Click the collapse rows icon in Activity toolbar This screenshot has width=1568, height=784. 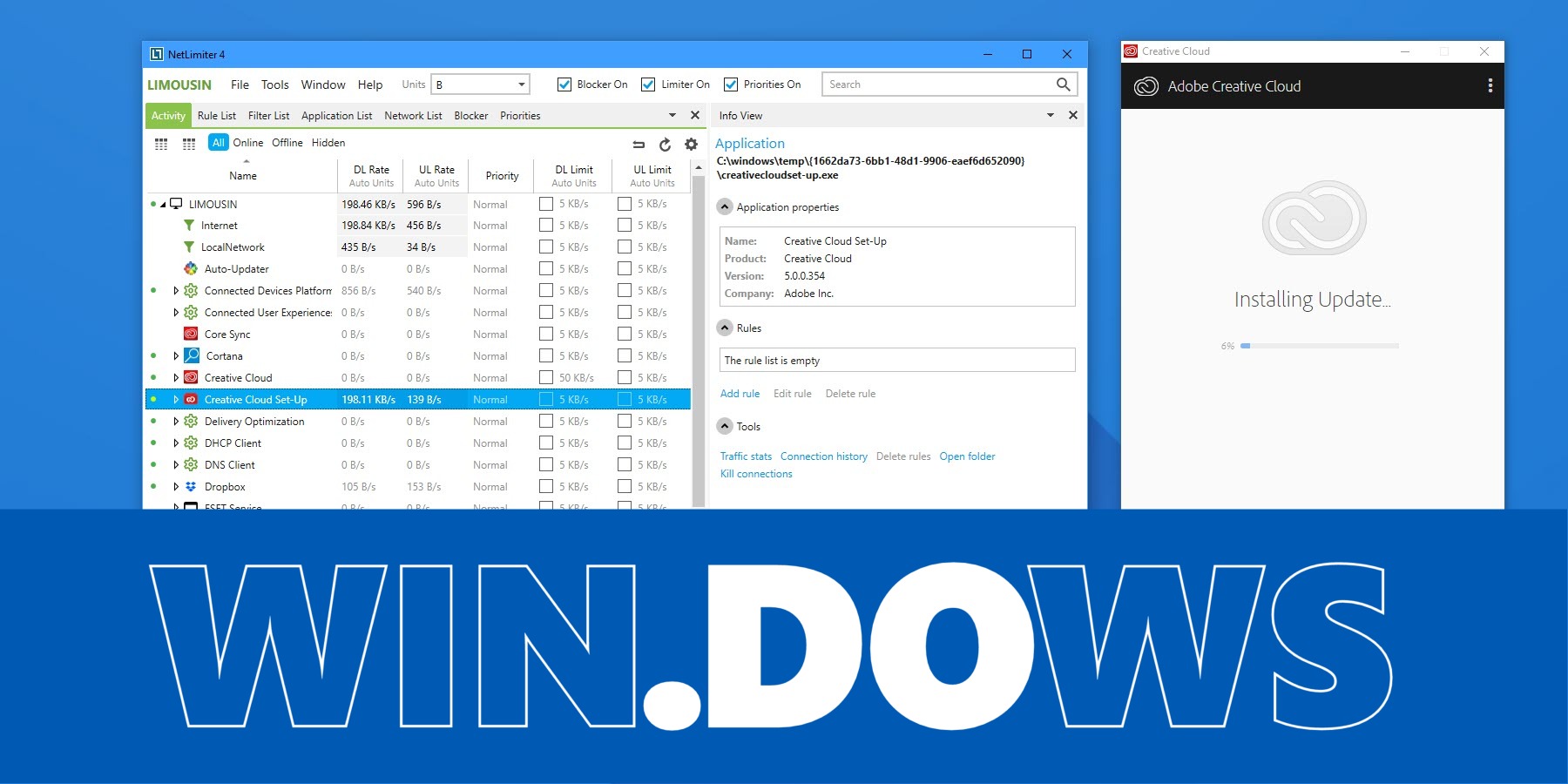click(639, 145)
